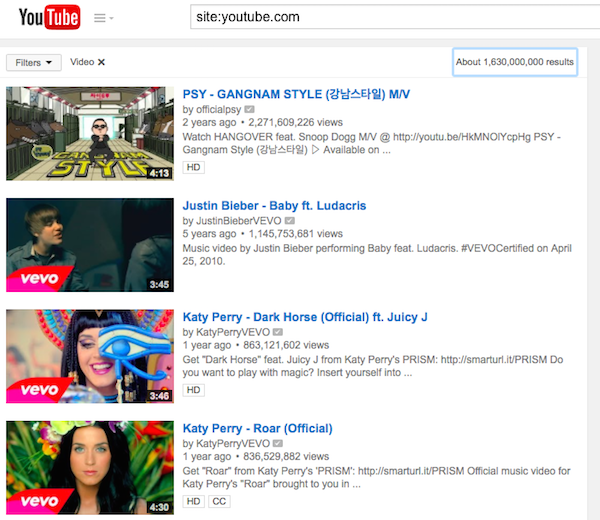
Task: Click vevo logo on Dark Horse thumbnail
Action: 39,390
